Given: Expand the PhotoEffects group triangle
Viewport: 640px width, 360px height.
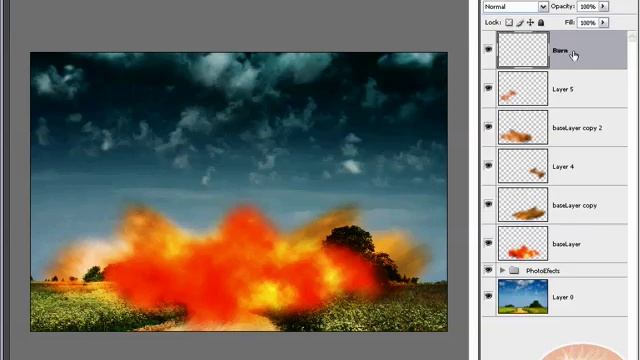Looking at the screenshot, I should pos(502,270).
